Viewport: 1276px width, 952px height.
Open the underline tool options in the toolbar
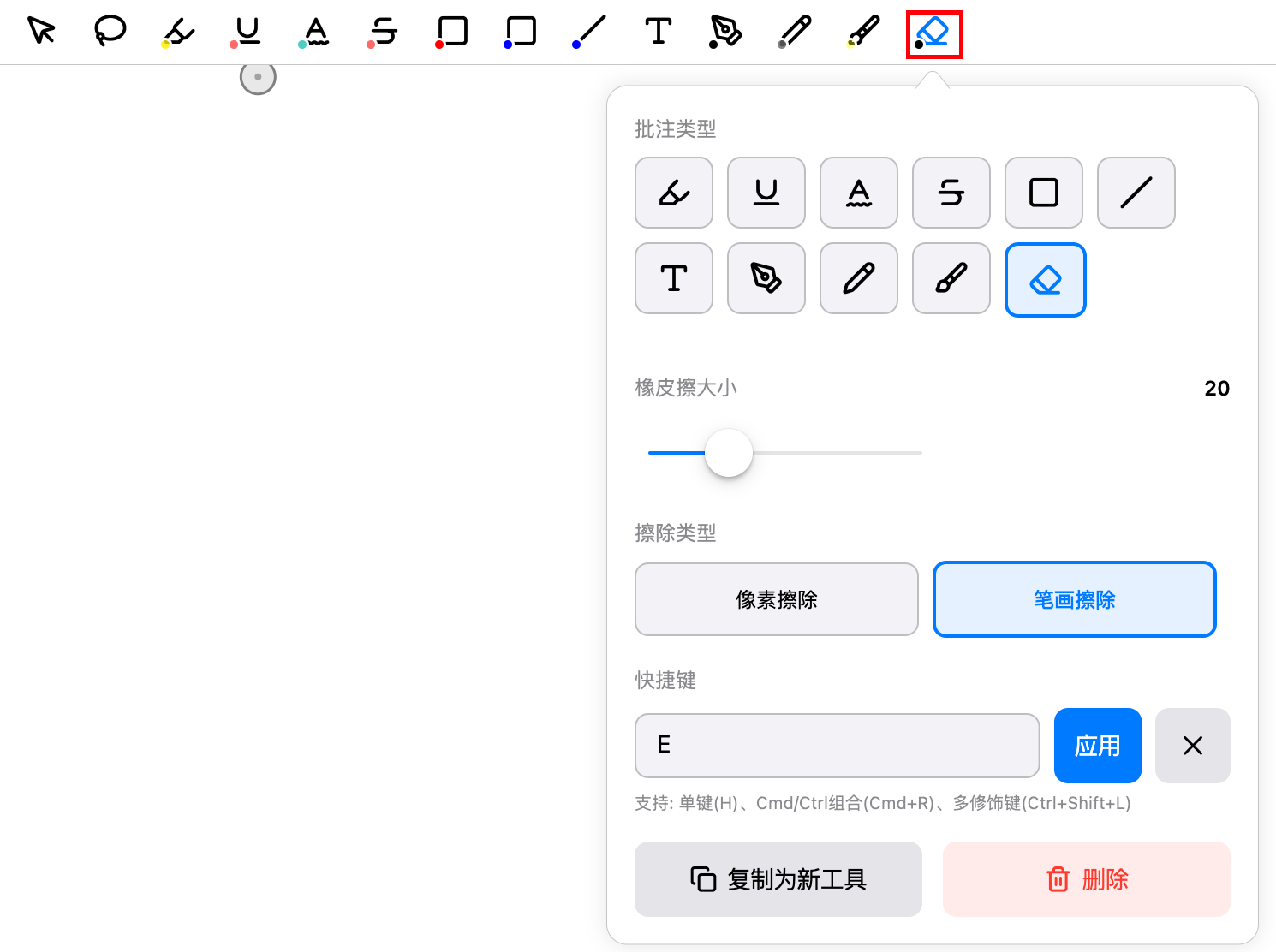tap(246, 32)
